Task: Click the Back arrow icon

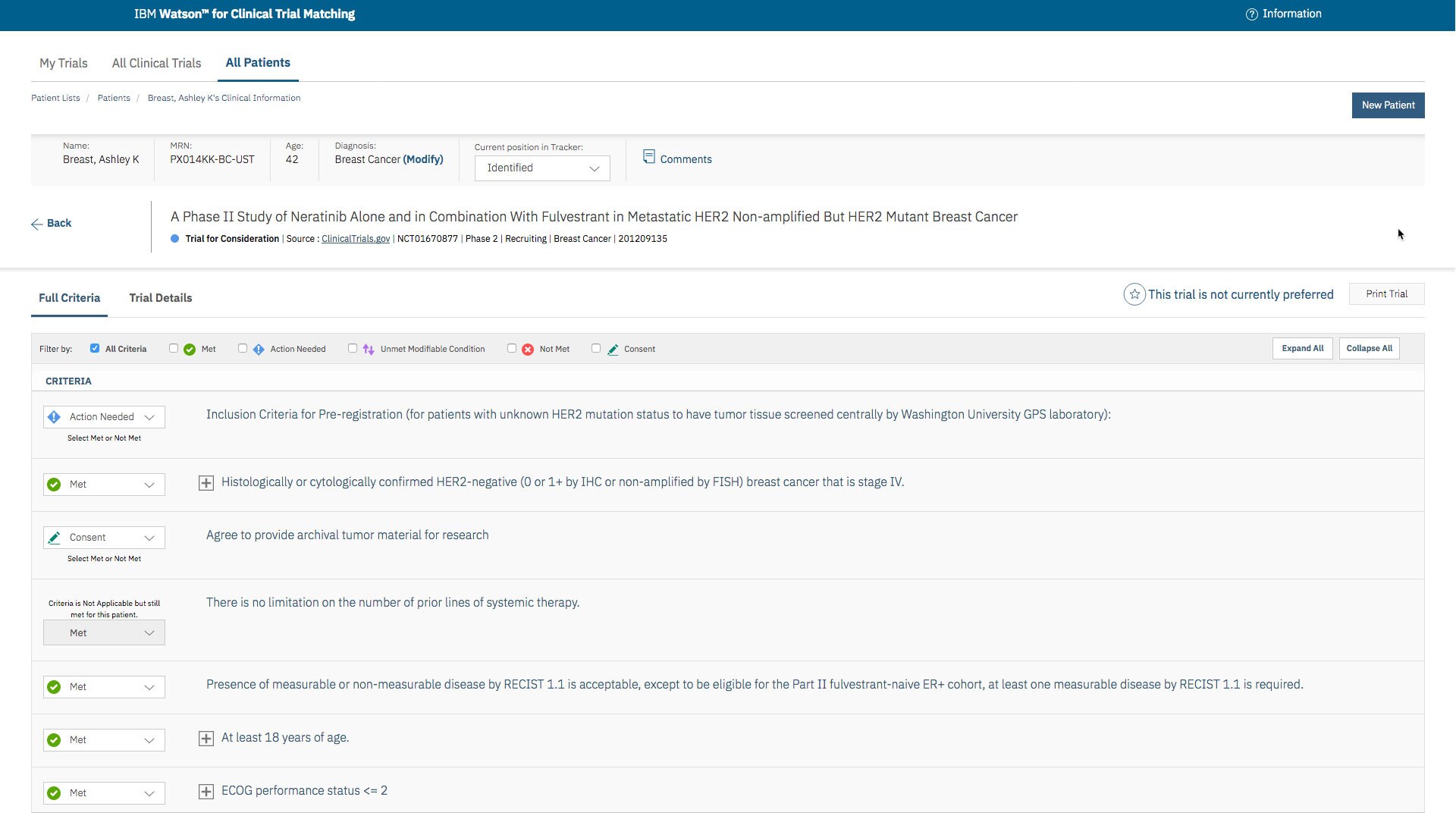Action: 36,224
